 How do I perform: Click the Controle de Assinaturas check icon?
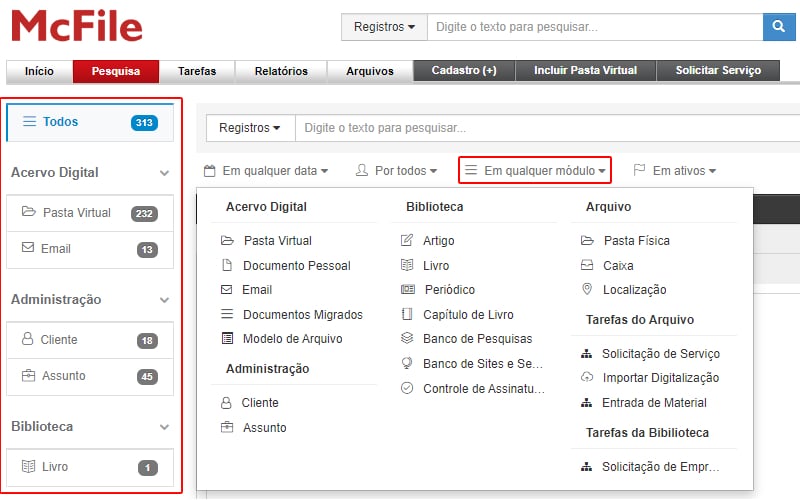pyautogui.click(x=406, y=388)
